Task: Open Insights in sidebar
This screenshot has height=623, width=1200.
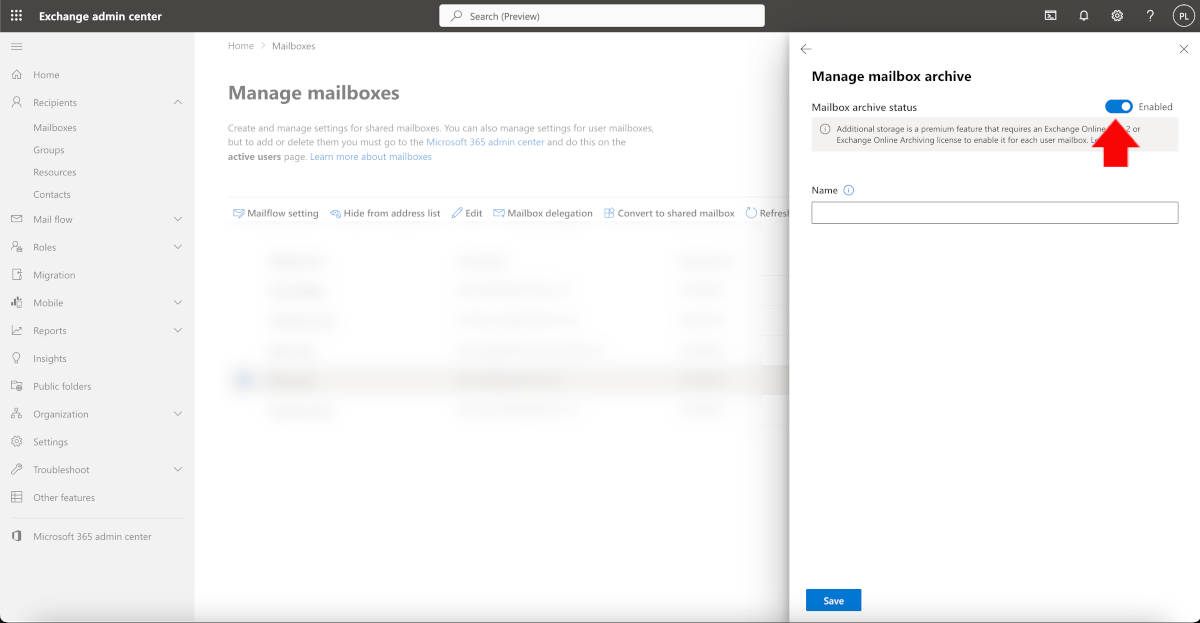Action: (50, 358)
